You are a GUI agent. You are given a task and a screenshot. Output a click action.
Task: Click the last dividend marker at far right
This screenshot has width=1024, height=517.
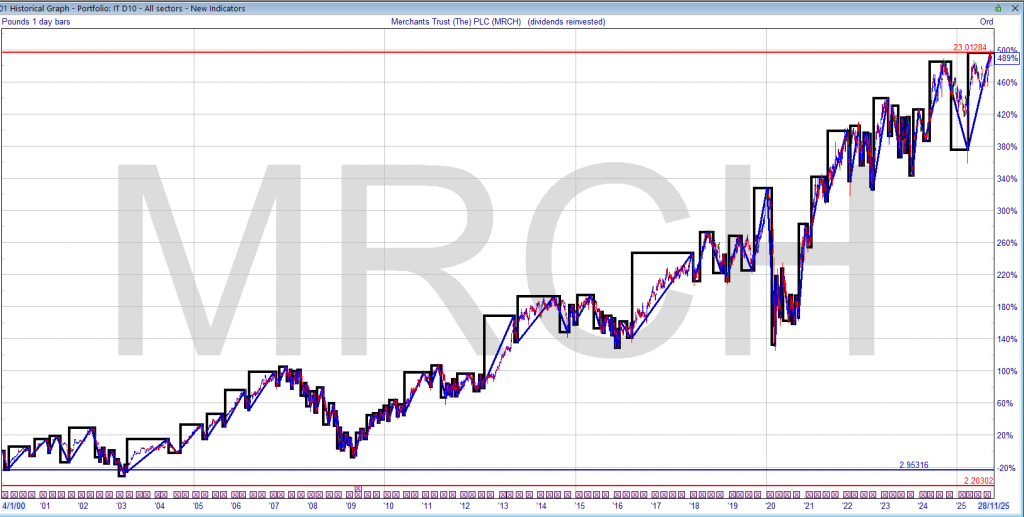[989, 494]
